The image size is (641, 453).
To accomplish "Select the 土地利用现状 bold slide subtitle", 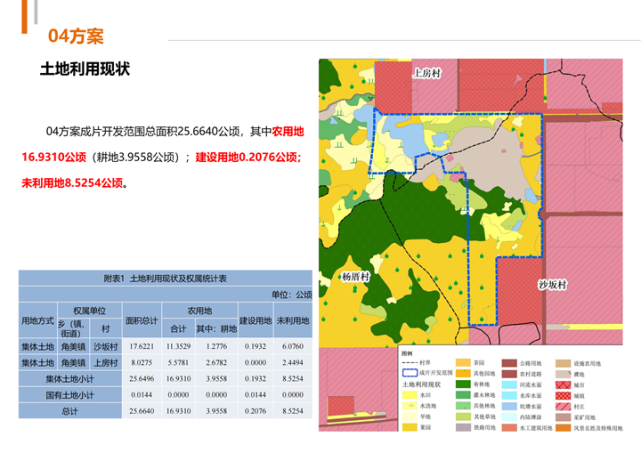I will click(85, 69).
